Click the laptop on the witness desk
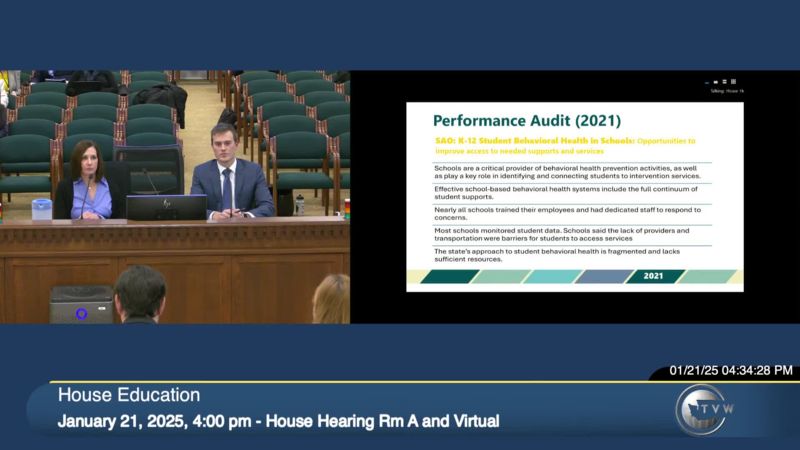 (166, 207)
